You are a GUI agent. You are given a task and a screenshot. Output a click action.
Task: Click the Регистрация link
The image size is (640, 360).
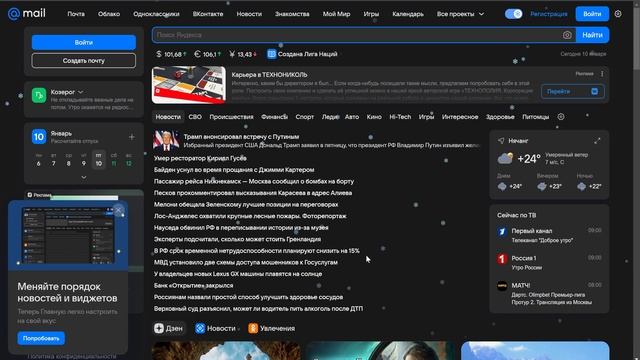tap(549, 14)
